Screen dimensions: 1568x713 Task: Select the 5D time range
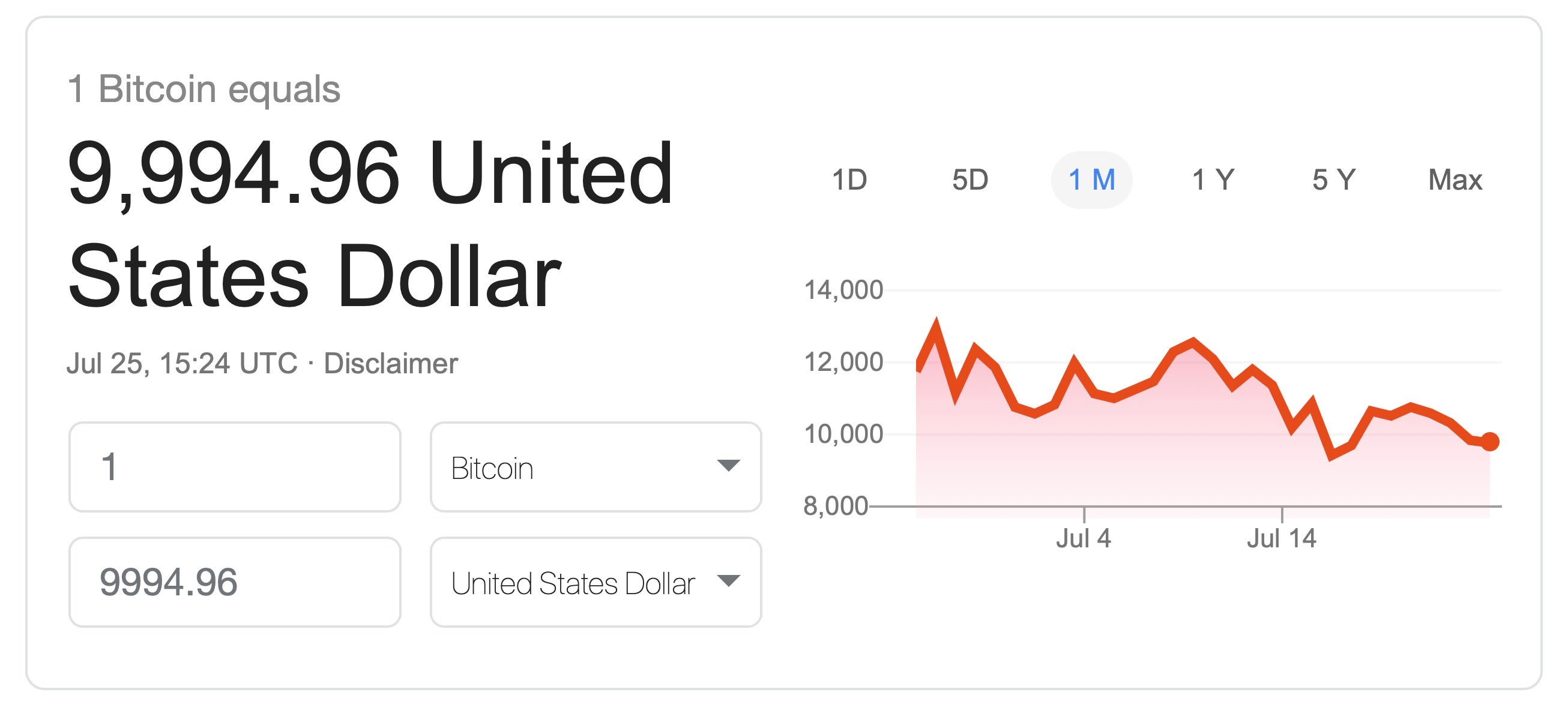[969, 180]
